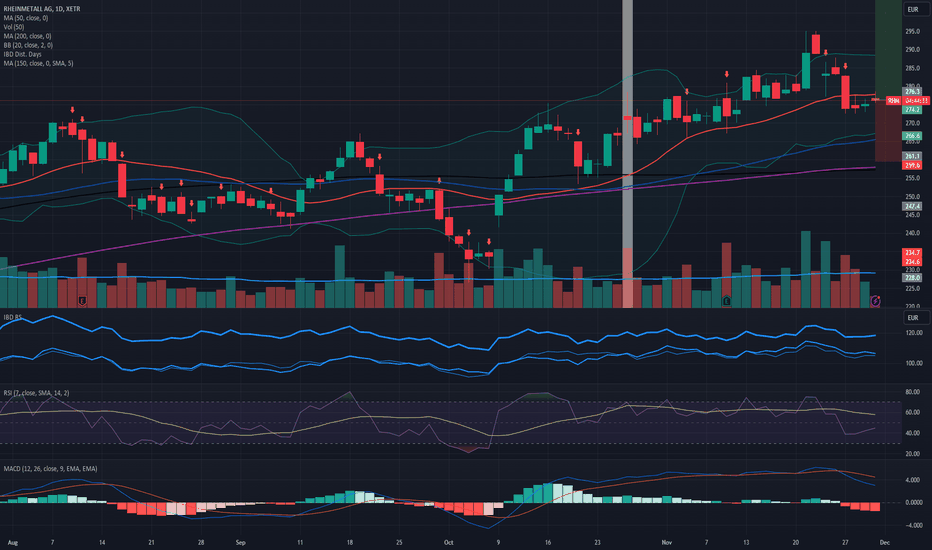Click the 247.4 gray price tag
The image size is (932, 550).
click(x=912, y=206)
